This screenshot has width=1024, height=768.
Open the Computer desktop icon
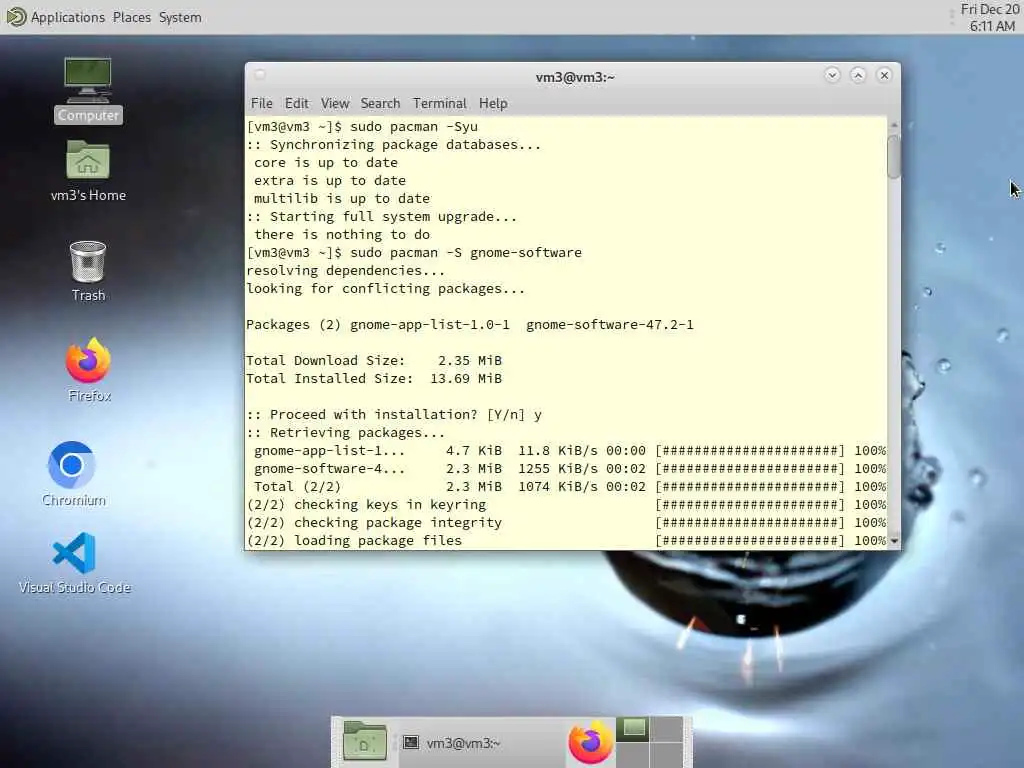[x=88, y=89]
